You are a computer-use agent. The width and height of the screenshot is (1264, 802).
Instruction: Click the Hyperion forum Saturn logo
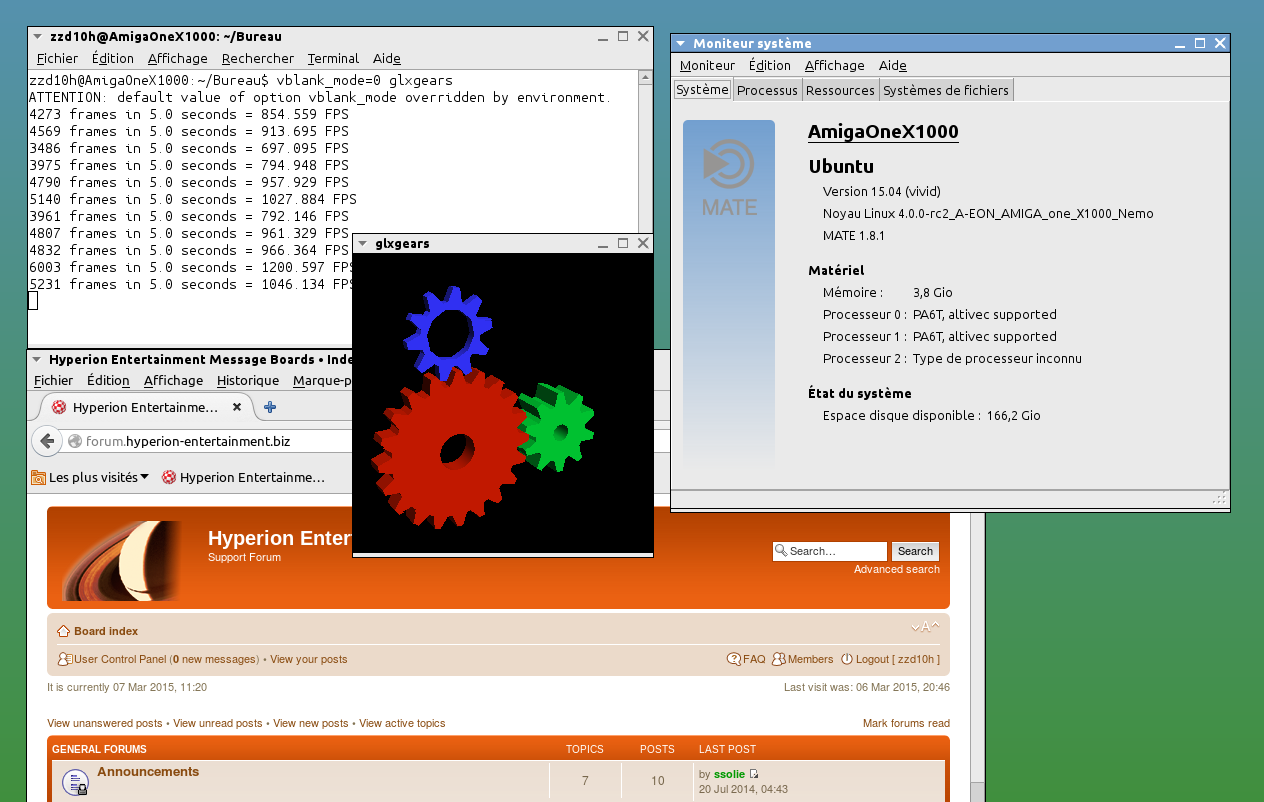point(121,559)
